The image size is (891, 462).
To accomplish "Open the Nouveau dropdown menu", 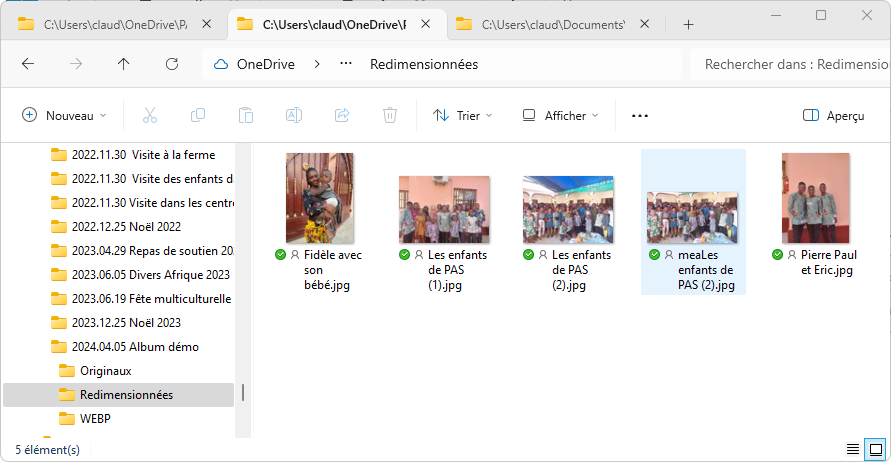I will point(64,116).
